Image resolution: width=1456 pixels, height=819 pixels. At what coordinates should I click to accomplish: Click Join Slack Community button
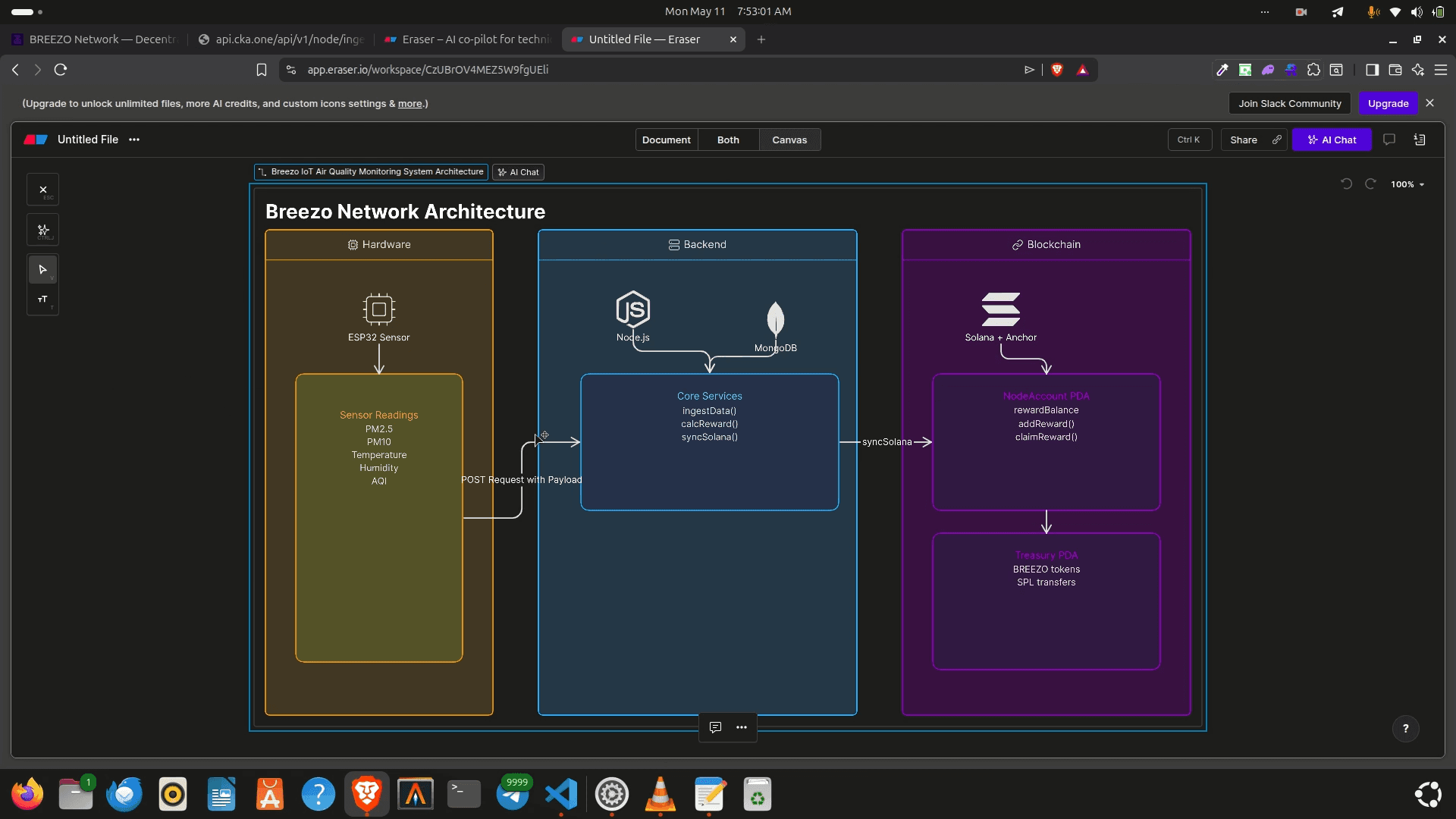(1290, 103)
